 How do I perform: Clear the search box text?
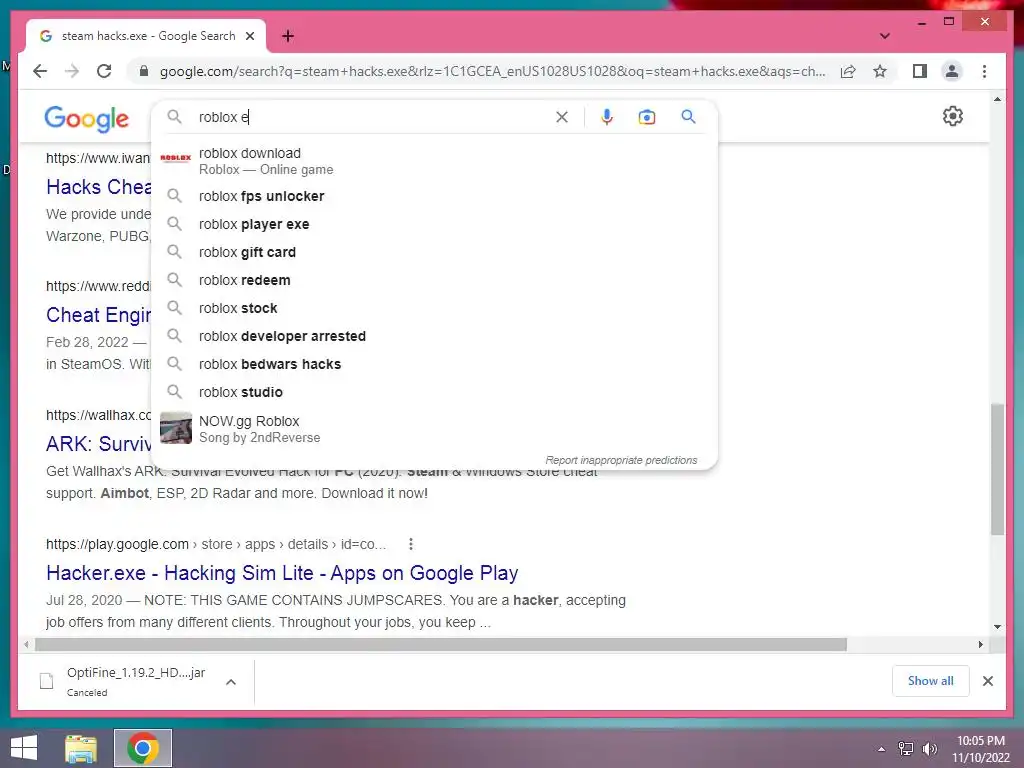coord(562,117)
